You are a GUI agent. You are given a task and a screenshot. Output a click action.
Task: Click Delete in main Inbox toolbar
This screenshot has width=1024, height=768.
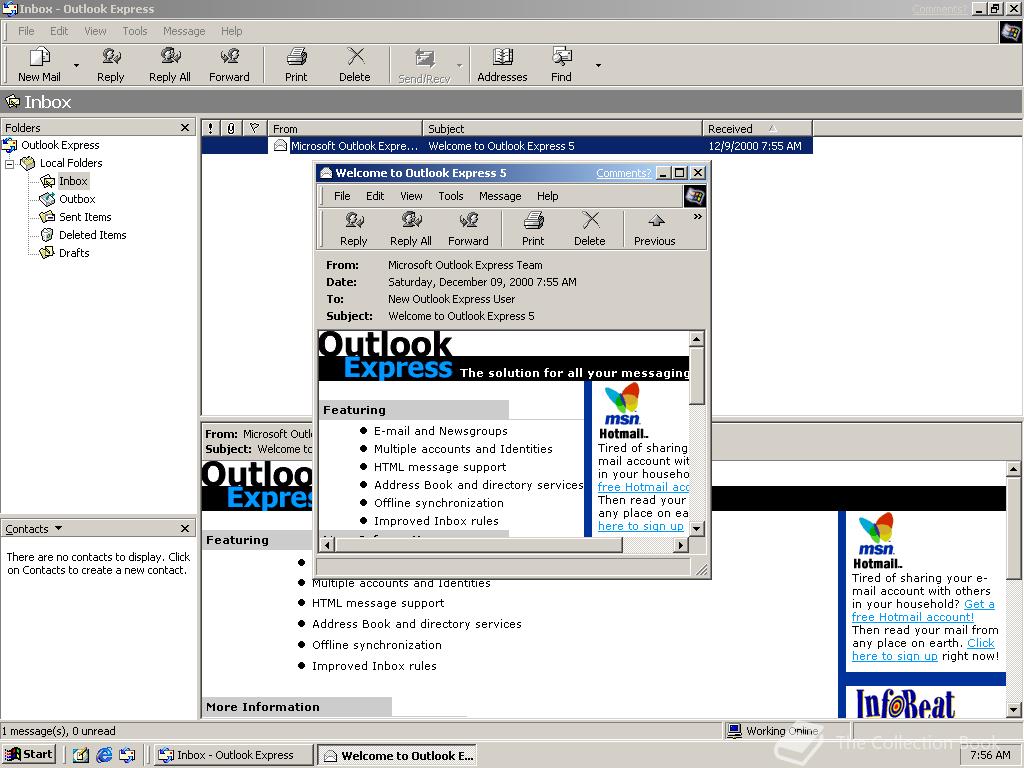coord(355,65)
